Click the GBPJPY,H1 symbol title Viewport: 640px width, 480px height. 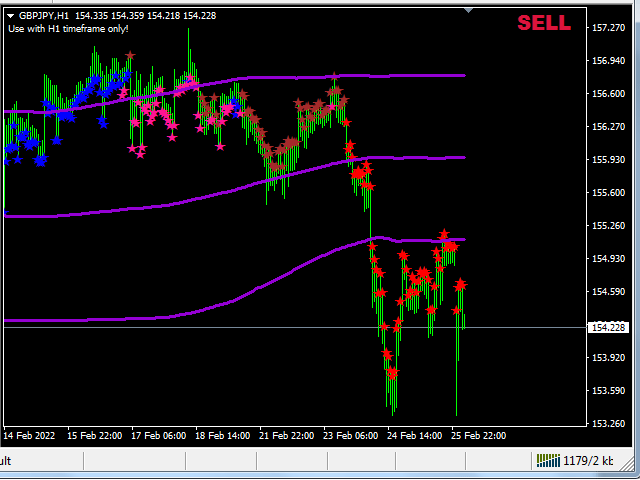coord(44,16)
